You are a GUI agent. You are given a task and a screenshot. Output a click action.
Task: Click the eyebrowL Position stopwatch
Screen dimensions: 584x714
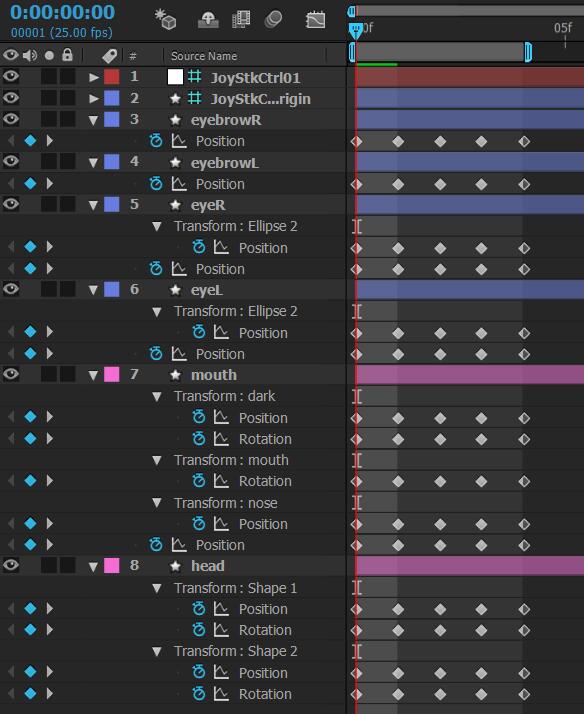coord(156,184)
